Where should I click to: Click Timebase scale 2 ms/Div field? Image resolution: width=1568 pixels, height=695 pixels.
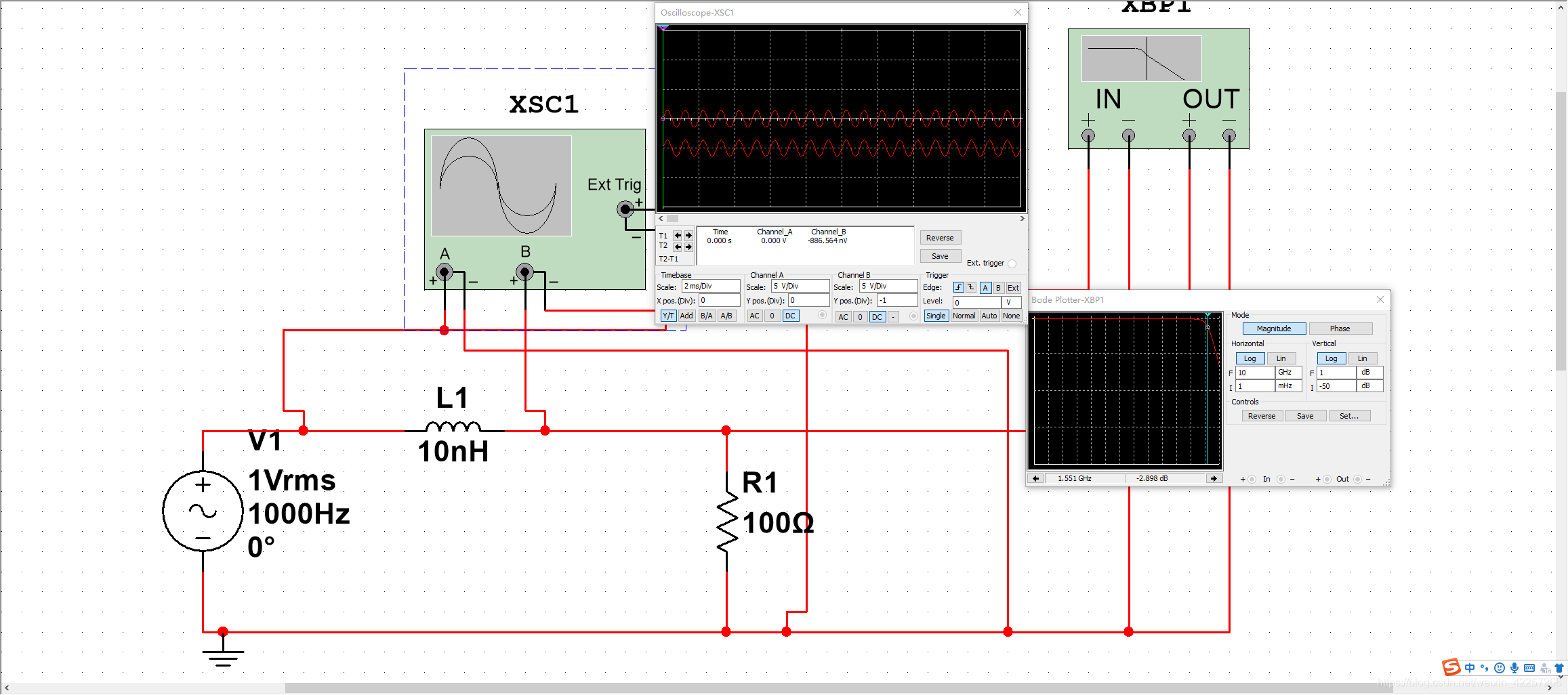click(711, 287)
